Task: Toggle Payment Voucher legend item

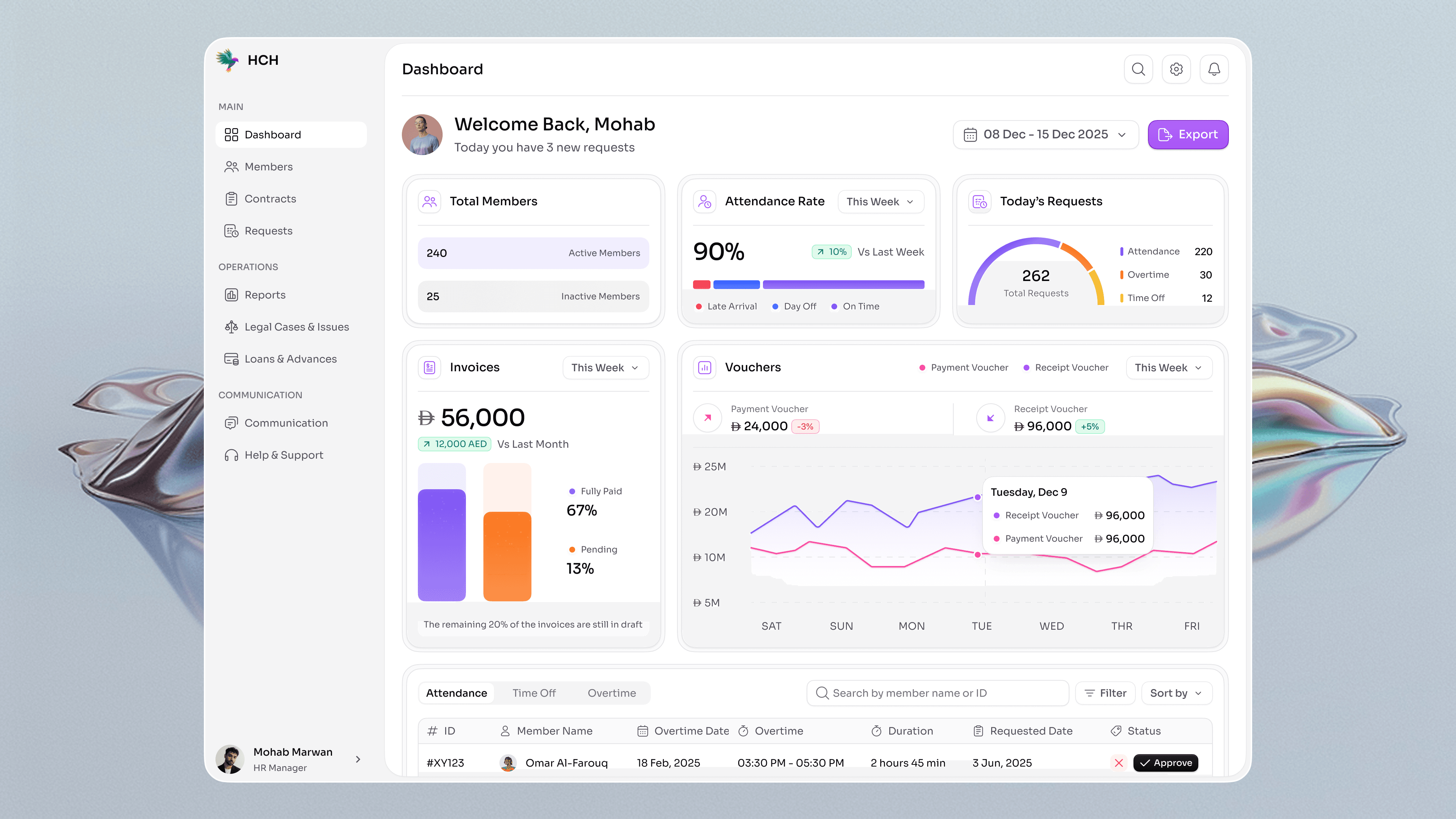Action: click(x=964, y=367)
